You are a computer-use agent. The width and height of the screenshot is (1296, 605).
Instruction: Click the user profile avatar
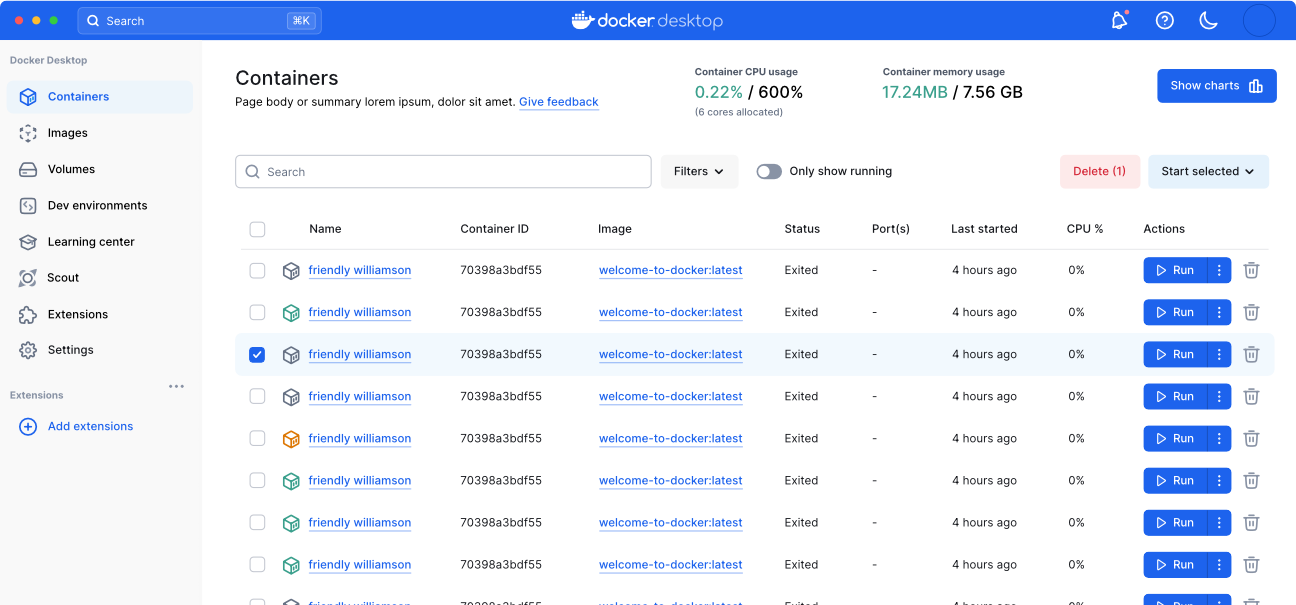(x=1258, y=21)
